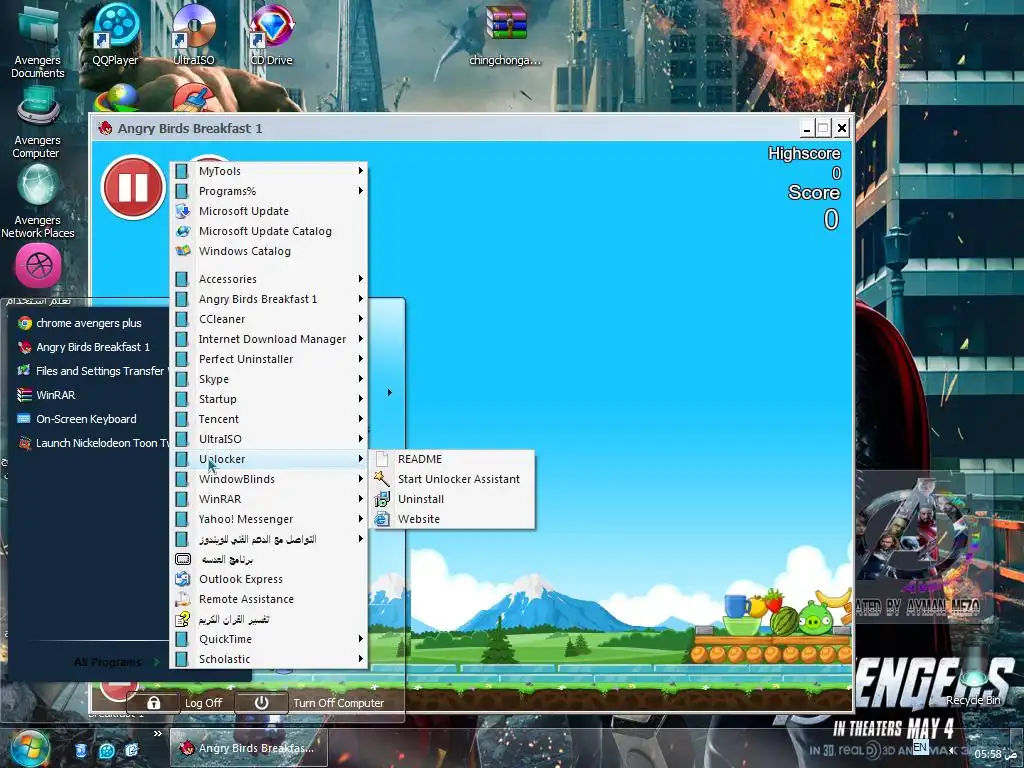Select WinRAR in the programs list
Screen dimensions: 1024x768
[x=269, y=499]
